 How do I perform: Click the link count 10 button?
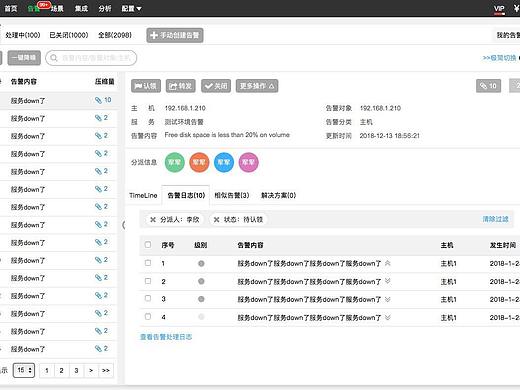tap(488, 86)
